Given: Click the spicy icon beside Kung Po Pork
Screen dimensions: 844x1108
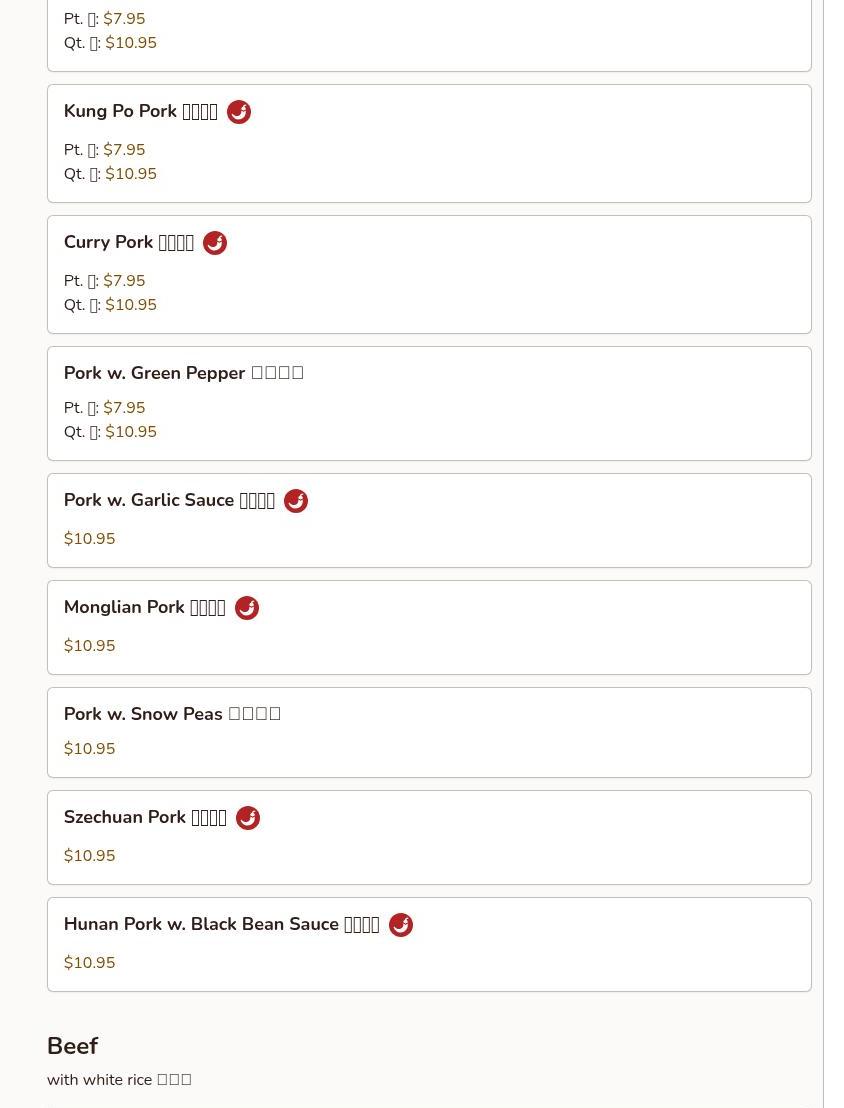Looking at the screenshot, I should tap(239, 112).
